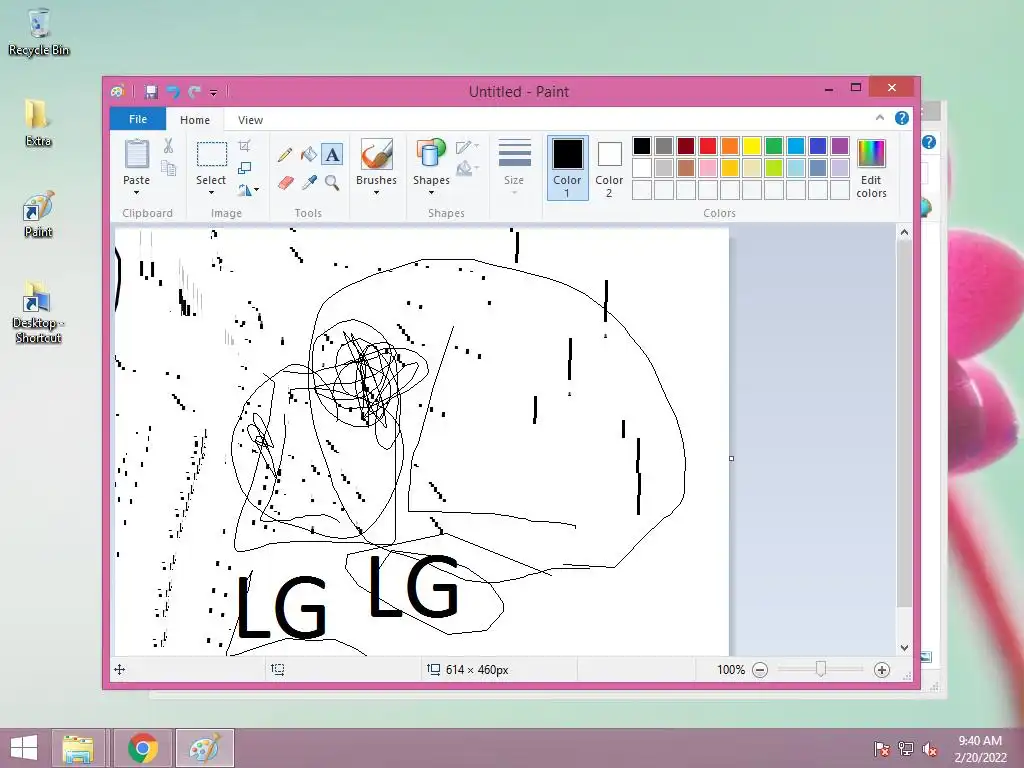The width and height of the screenshot is (1024, 768).
Task: Click the Undo arrow in title bar
Action: point(172,92)
